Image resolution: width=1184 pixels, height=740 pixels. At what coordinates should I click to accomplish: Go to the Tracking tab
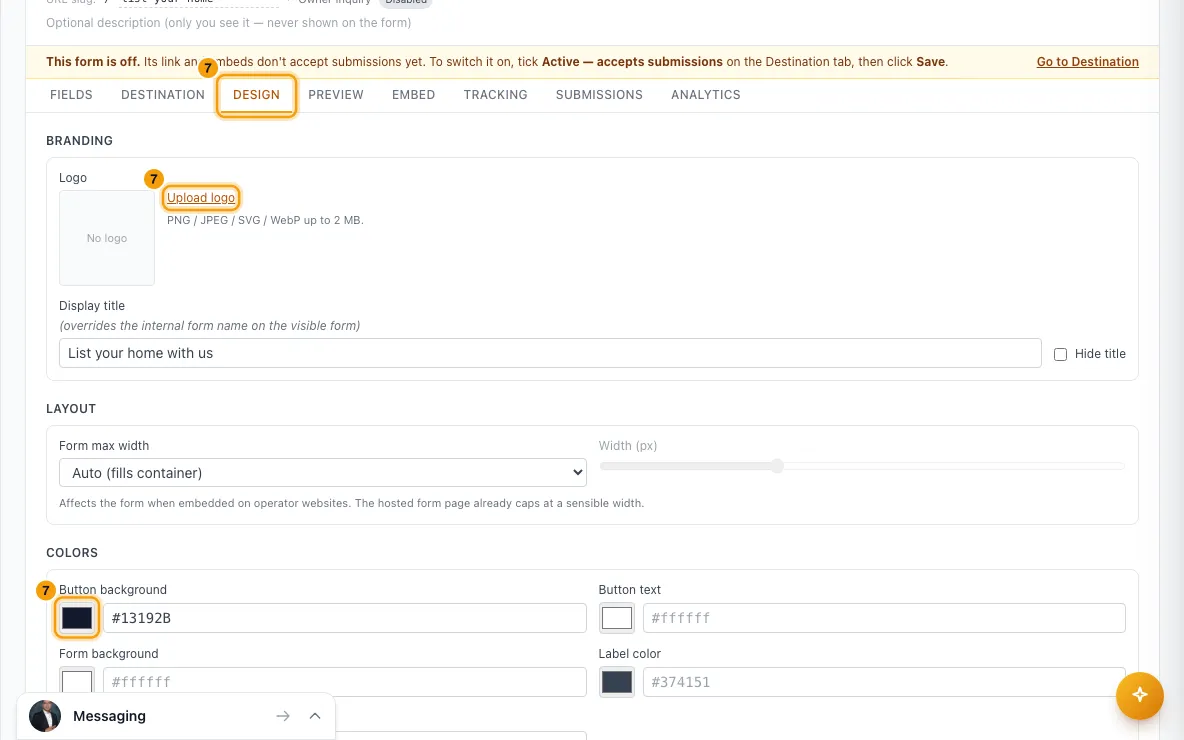pyautogui.click(x=495, y=94)
